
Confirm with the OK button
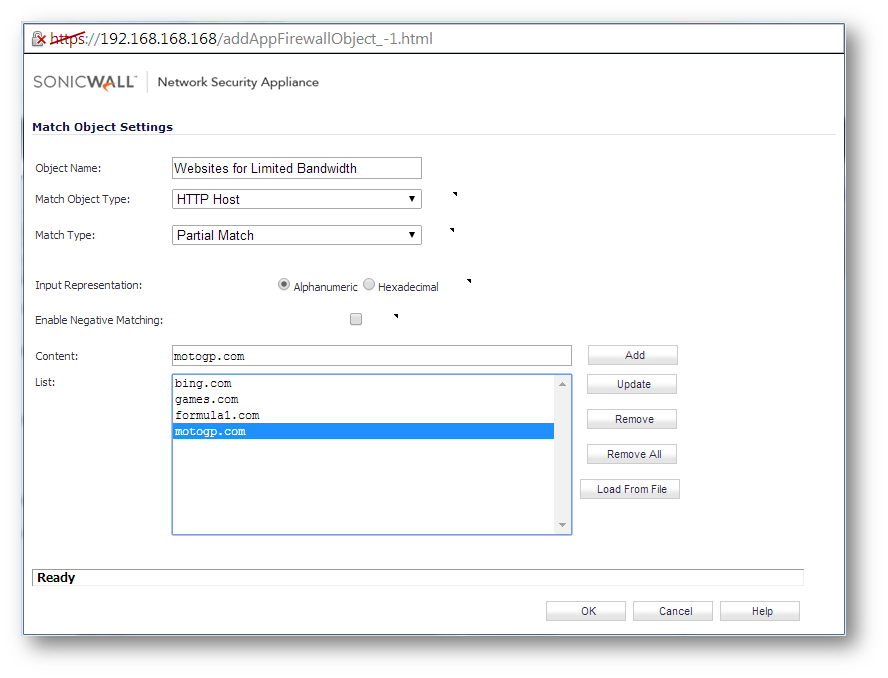point(586,611)
